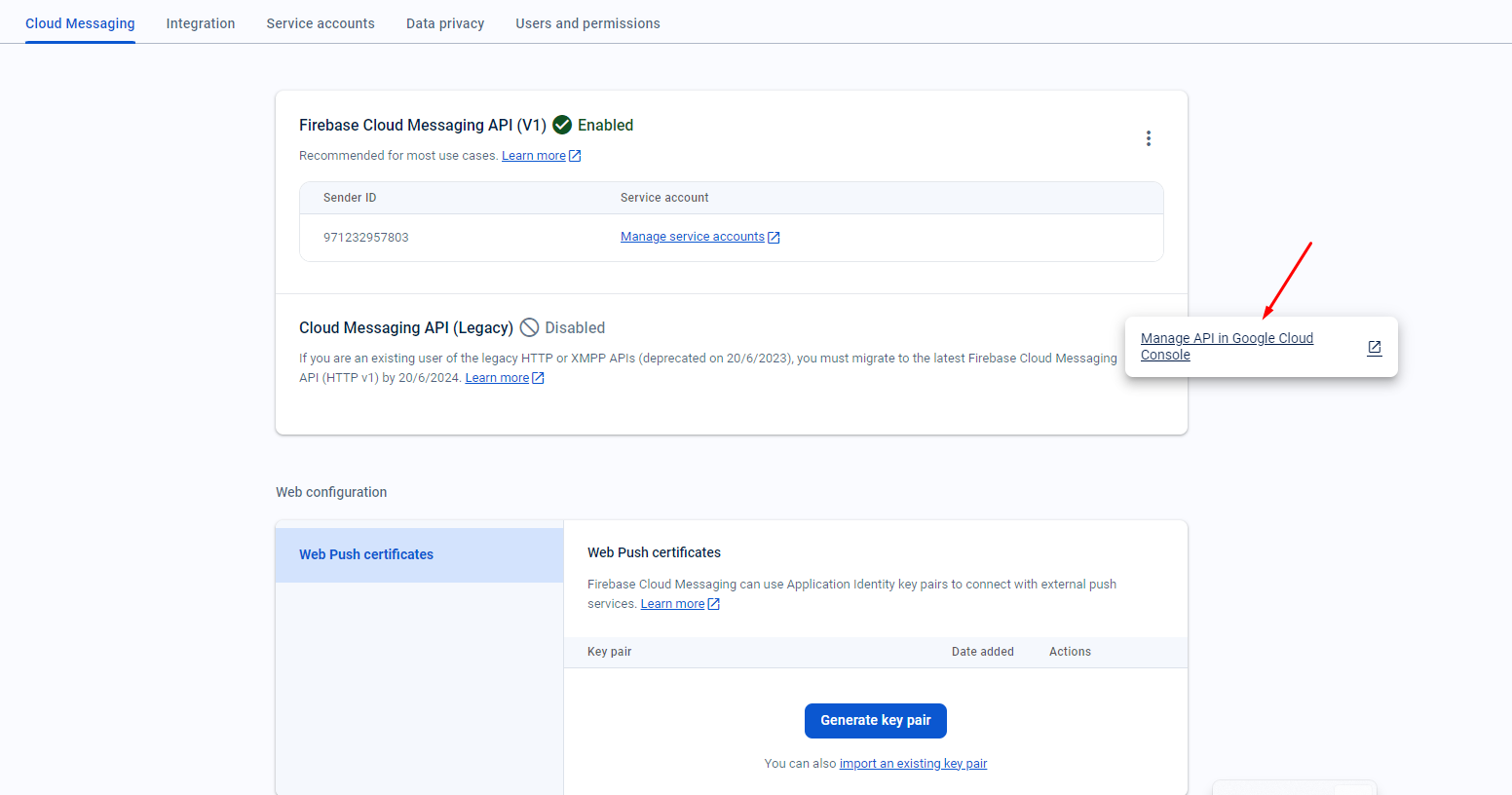
Task: Click the Key pair column header
Action: tap(610, 652)
